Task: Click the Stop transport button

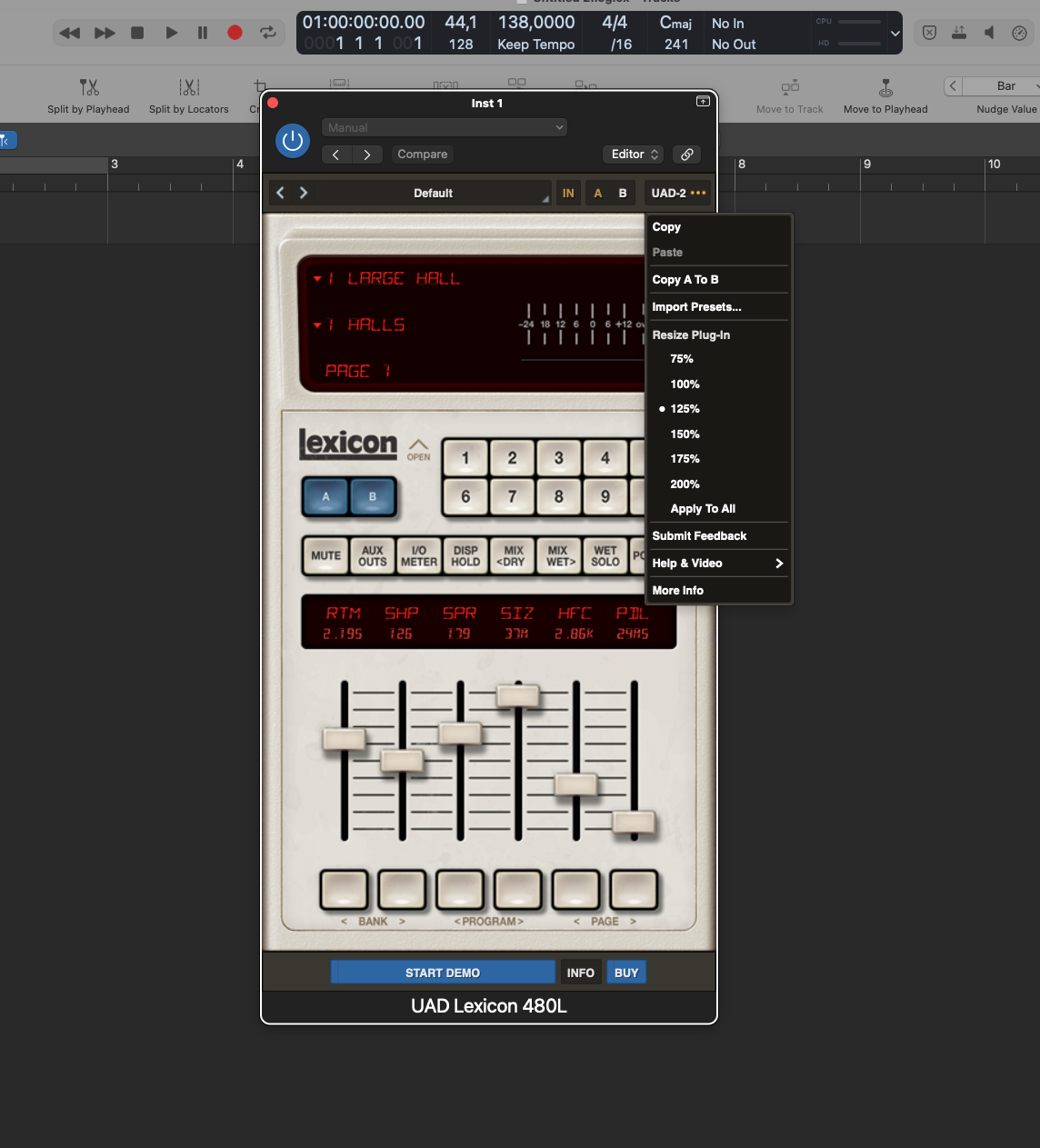Action: click(137, 33)
